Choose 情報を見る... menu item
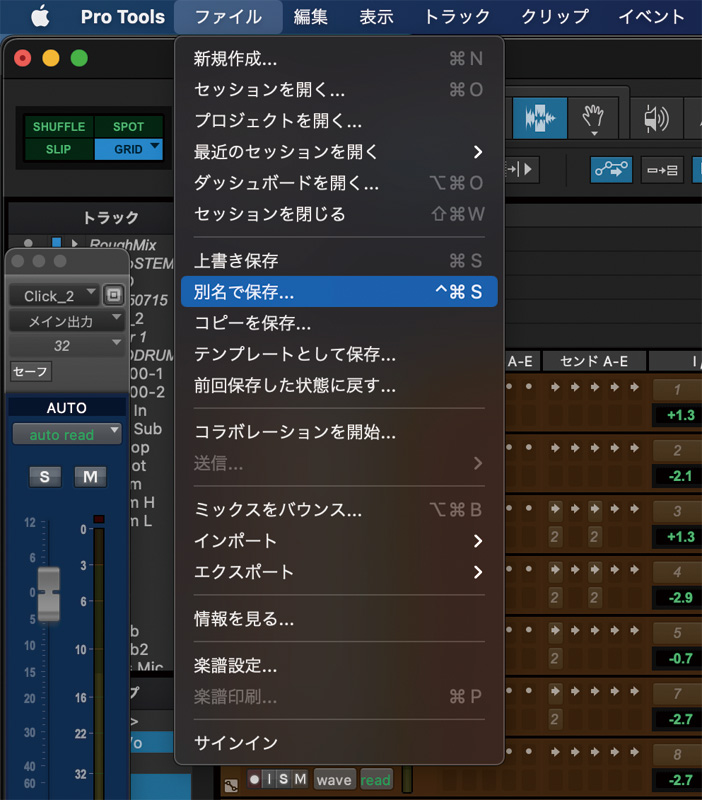The image size is (702, 800). click(x=339, y=619)
